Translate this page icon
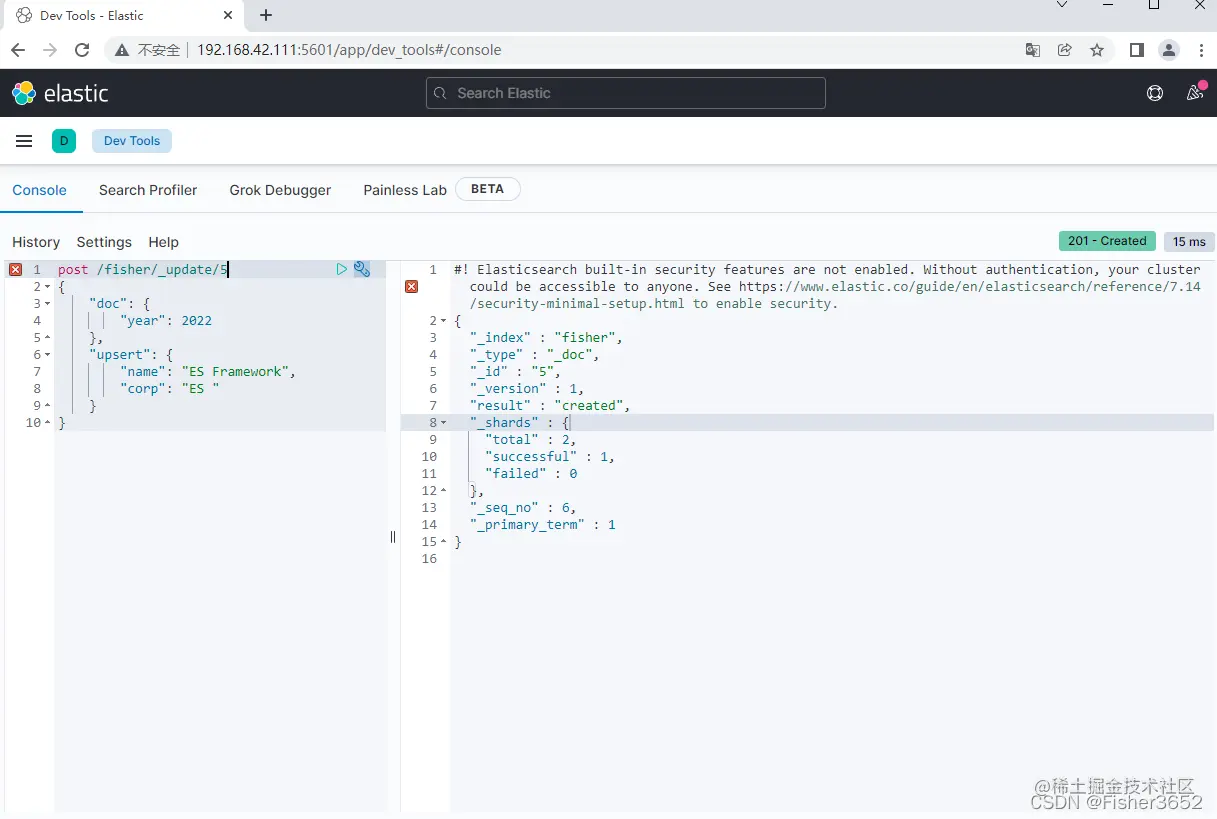The width and height of the screenshot is (1217, 819). coord(1033,50)
